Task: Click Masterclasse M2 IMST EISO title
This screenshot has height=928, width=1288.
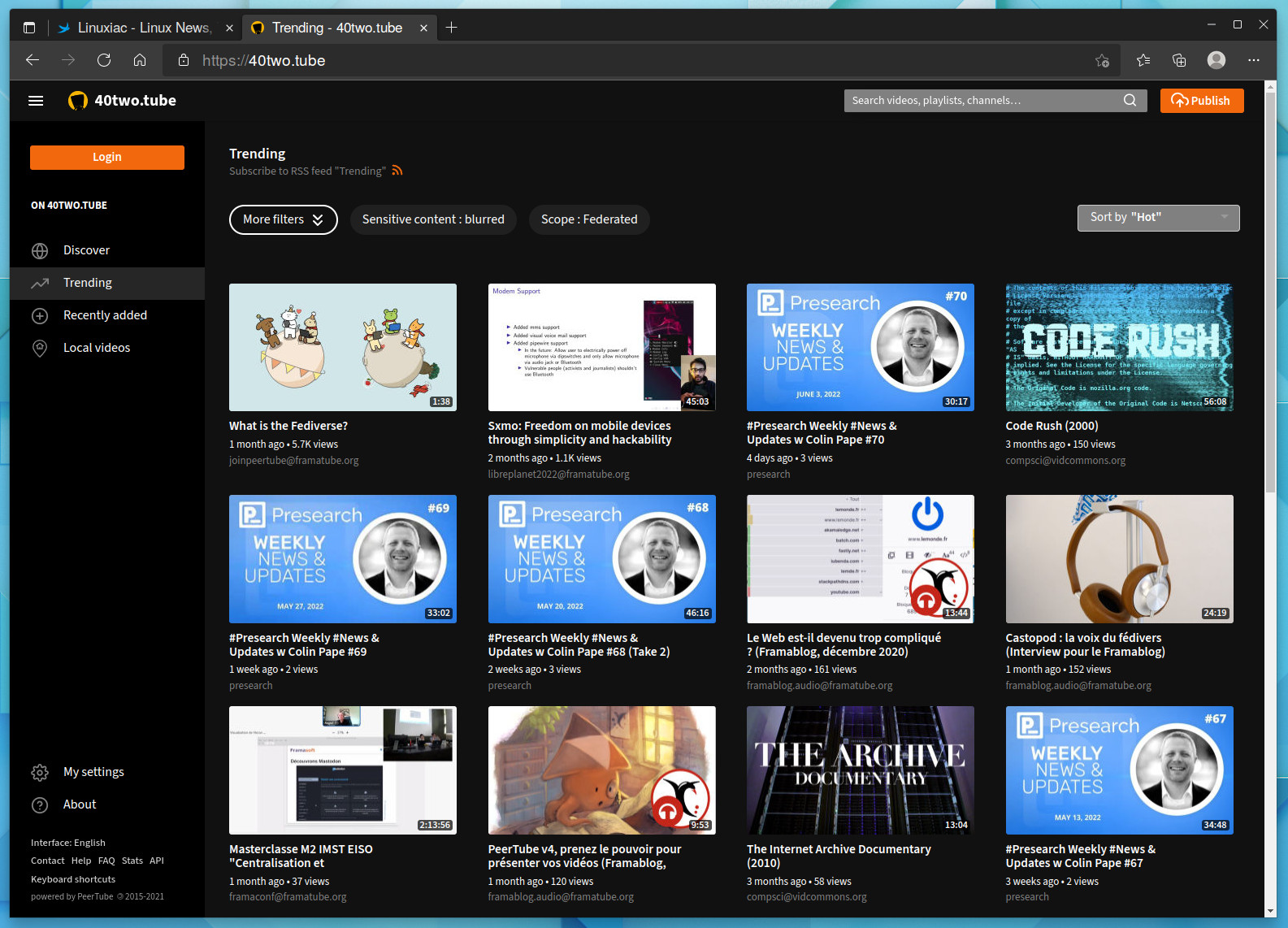Action: [301, 856]
